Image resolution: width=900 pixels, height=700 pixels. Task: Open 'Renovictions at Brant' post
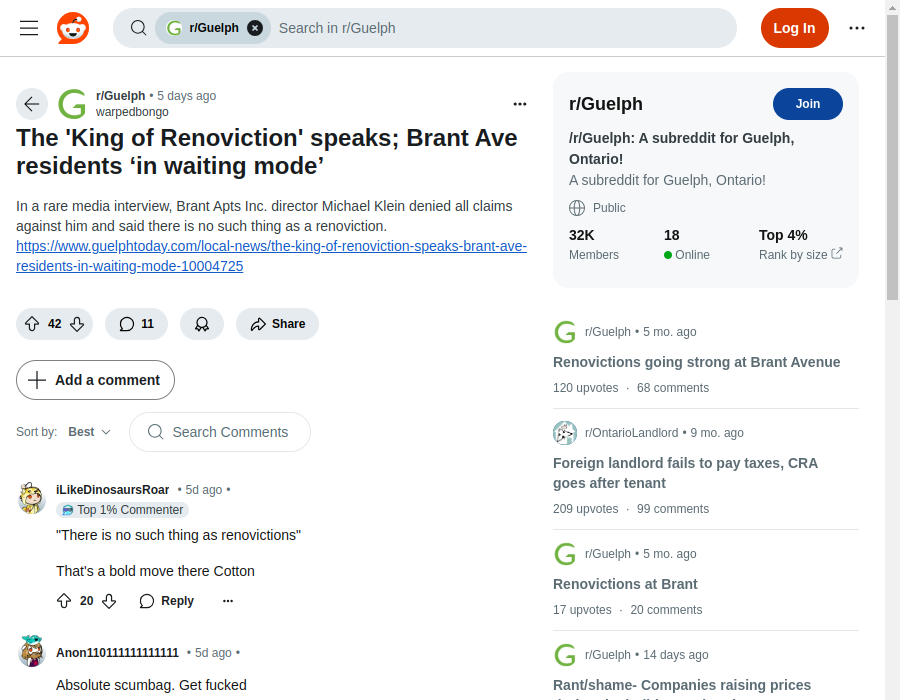[x=625, y=584]
